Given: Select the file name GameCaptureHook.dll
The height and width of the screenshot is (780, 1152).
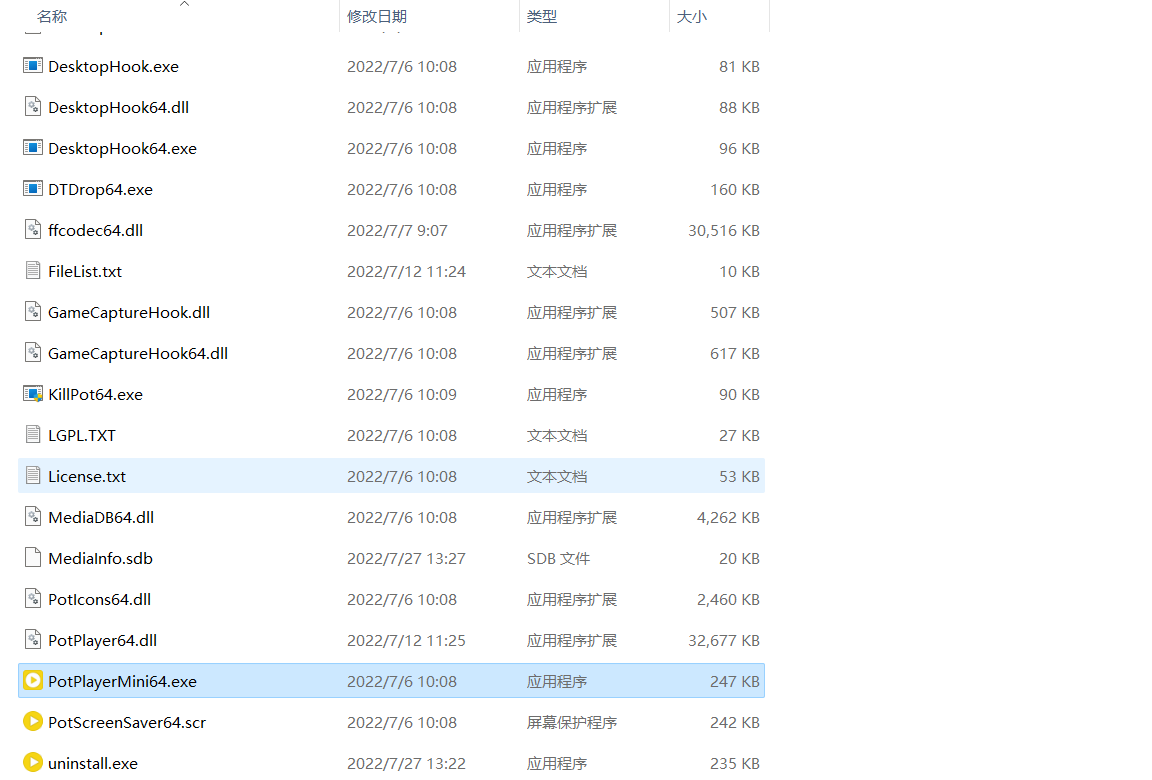Looking at the screenshot, I should (129, 312).
